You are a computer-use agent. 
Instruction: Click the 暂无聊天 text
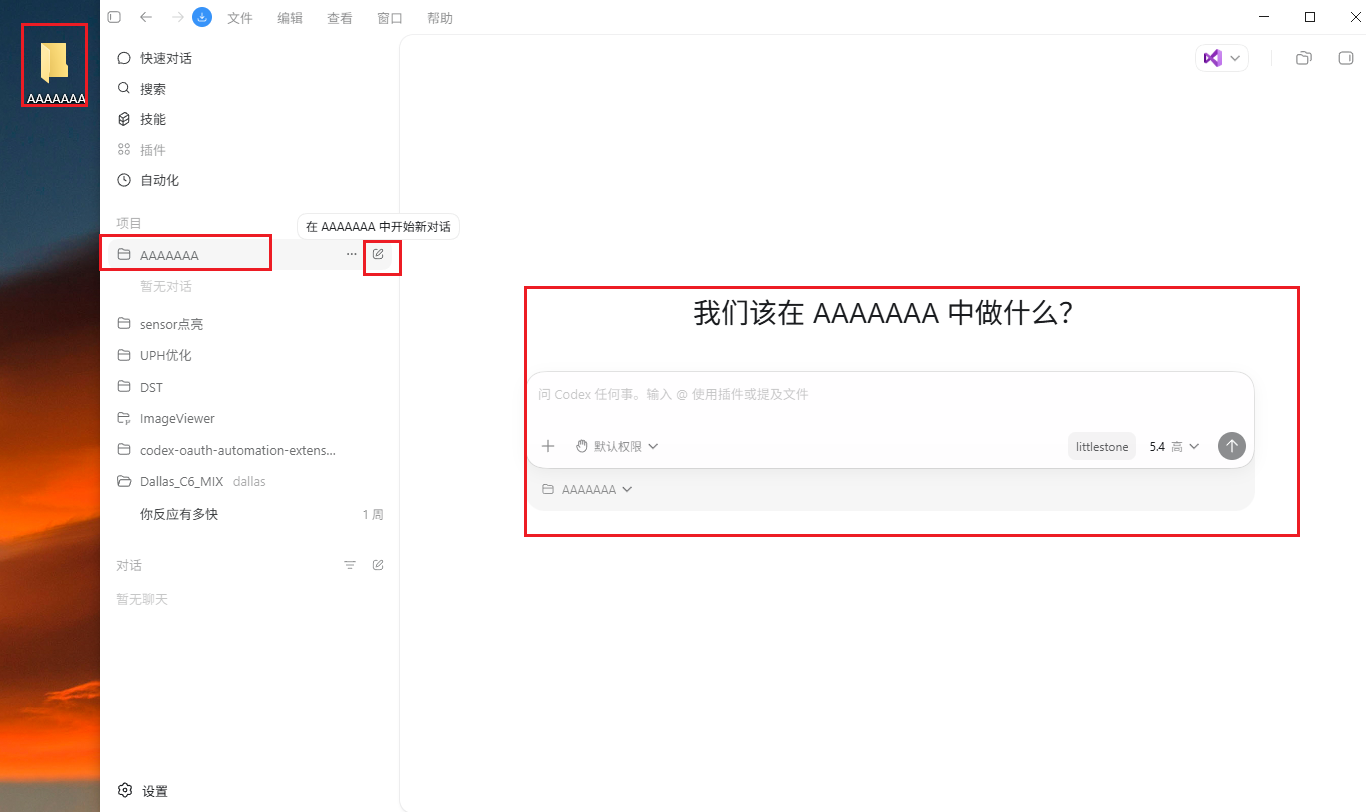pos(142,599)
